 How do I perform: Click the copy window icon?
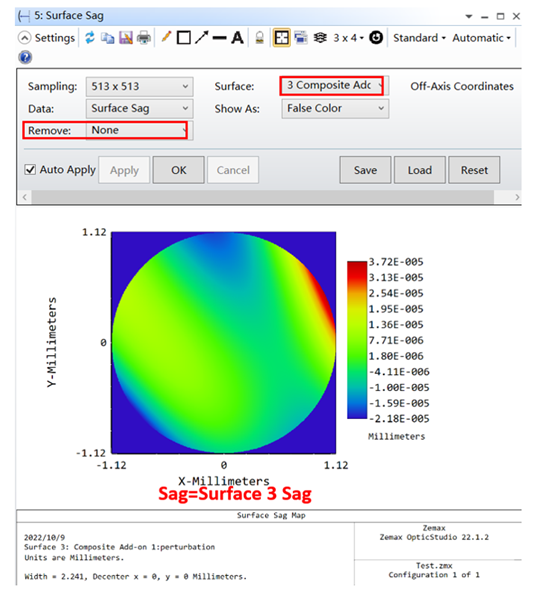click(107, 38)
